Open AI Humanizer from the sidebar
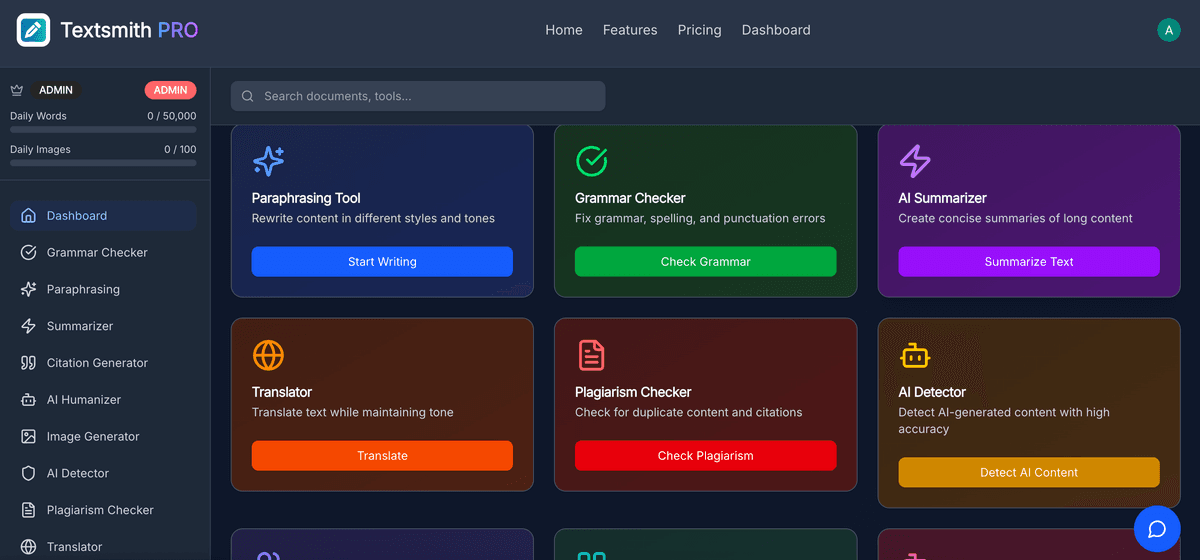The width and height of the screenshot is (1200, 560). point(84,400)
